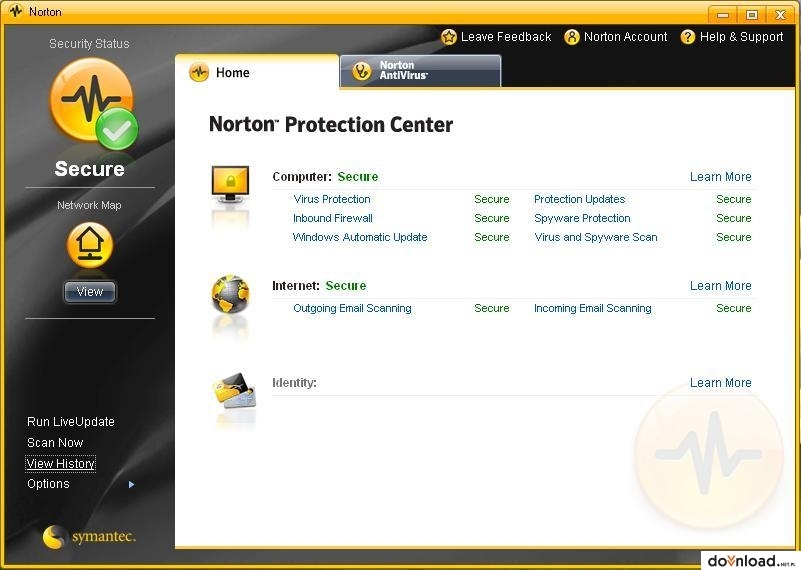
Task: Minimize the Norton window
Action: point(723,15)
